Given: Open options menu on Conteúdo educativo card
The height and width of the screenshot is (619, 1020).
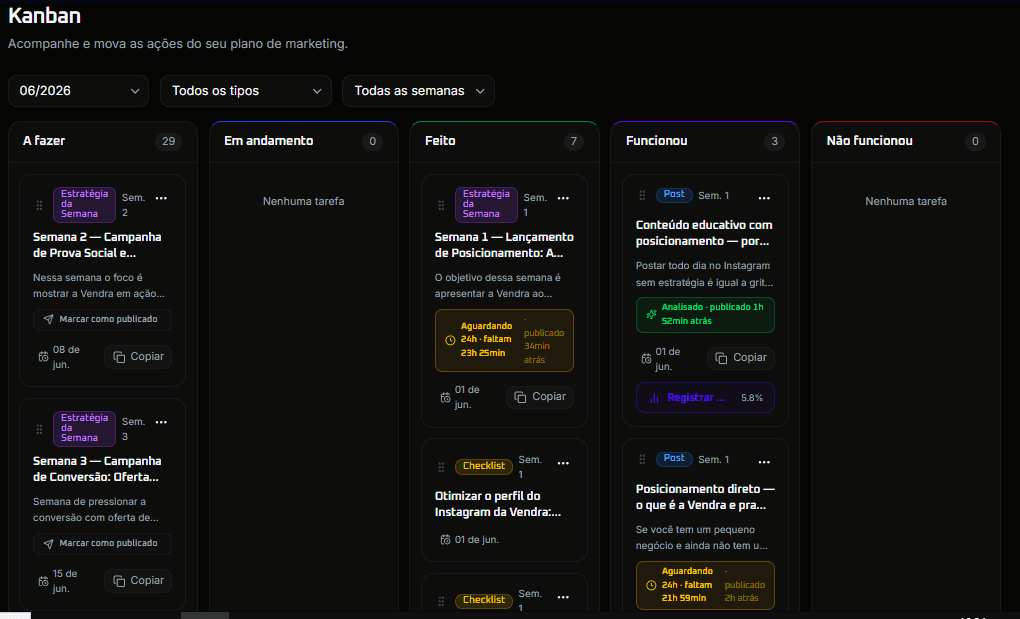Looking at the screenshot, I should point(764,198).
